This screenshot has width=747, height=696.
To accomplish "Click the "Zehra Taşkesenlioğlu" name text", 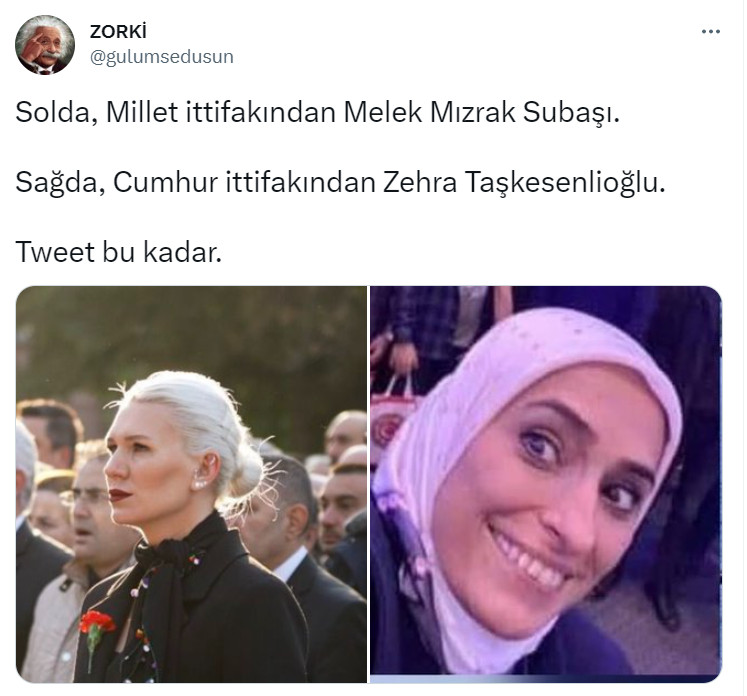I will click(524, 182).
